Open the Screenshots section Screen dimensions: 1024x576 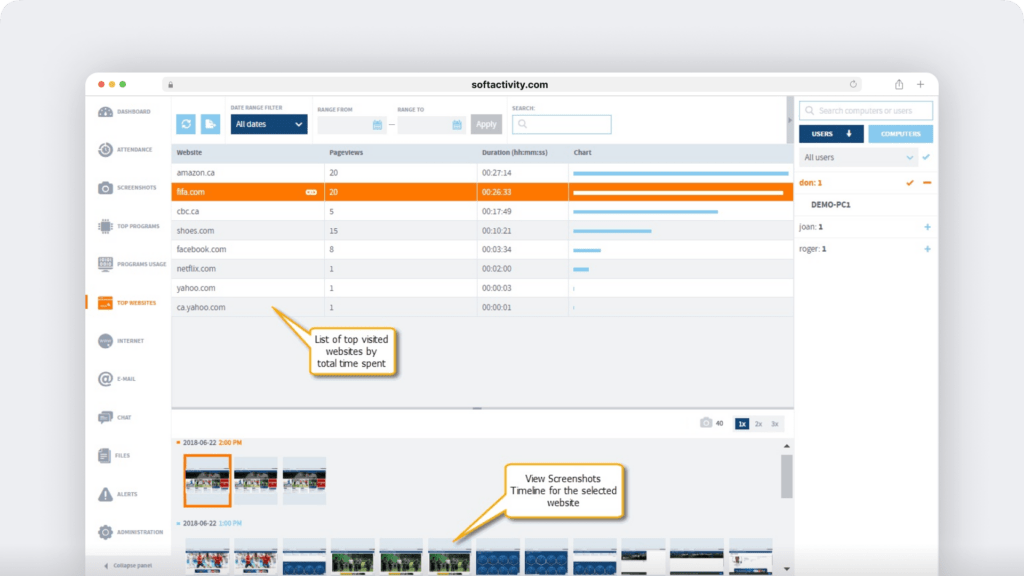tap(125, 187)
